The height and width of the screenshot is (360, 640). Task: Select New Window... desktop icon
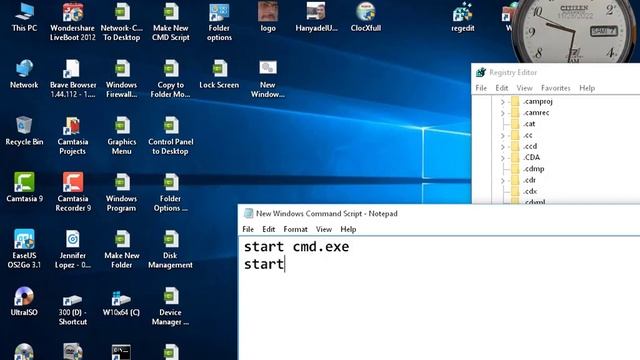pyautogui.click(x=268, y=78)
